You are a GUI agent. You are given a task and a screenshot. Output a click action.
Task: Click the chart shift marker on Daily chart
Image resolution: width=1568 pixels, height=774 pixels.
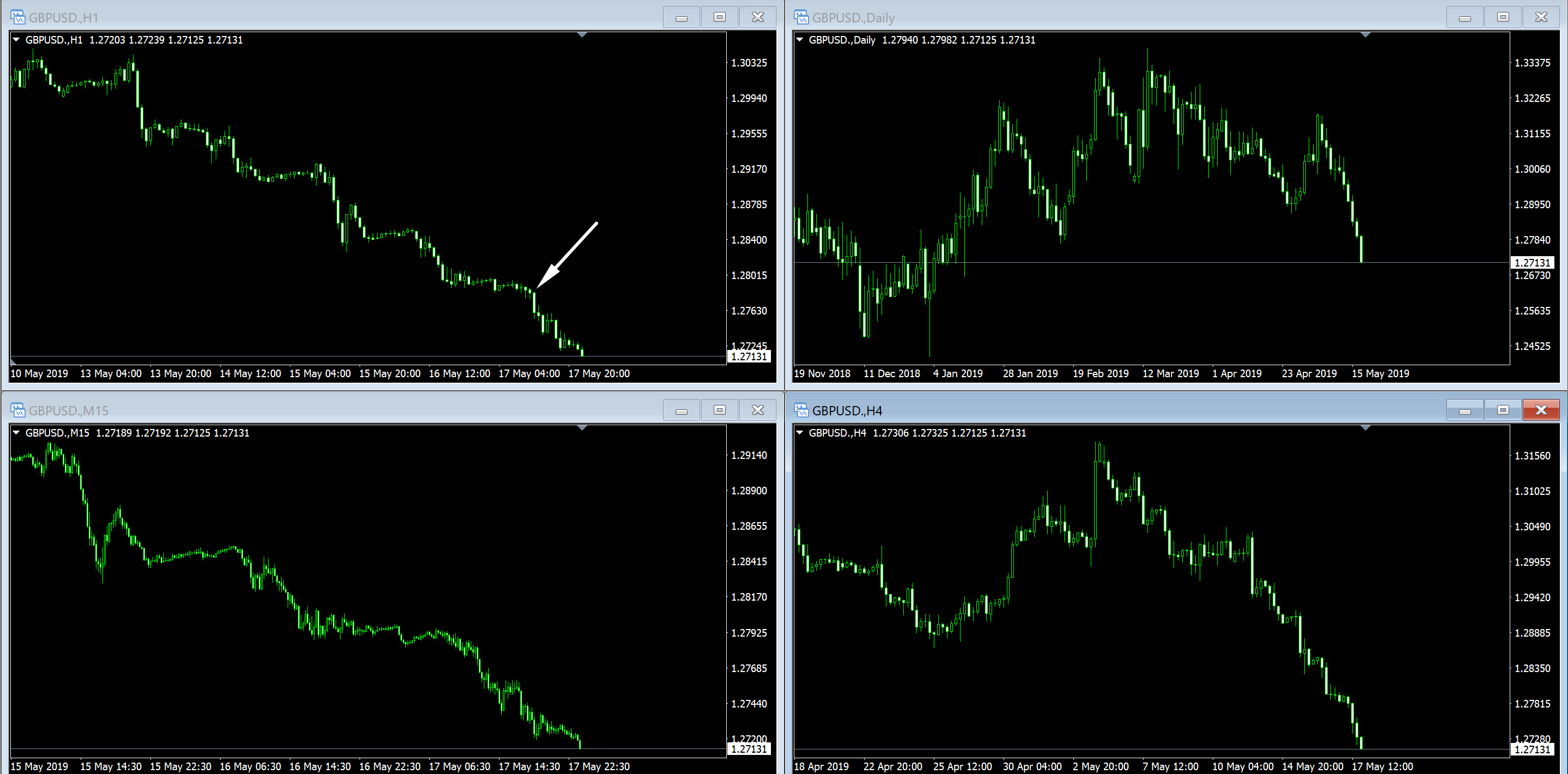click(x=1365, y=35)
